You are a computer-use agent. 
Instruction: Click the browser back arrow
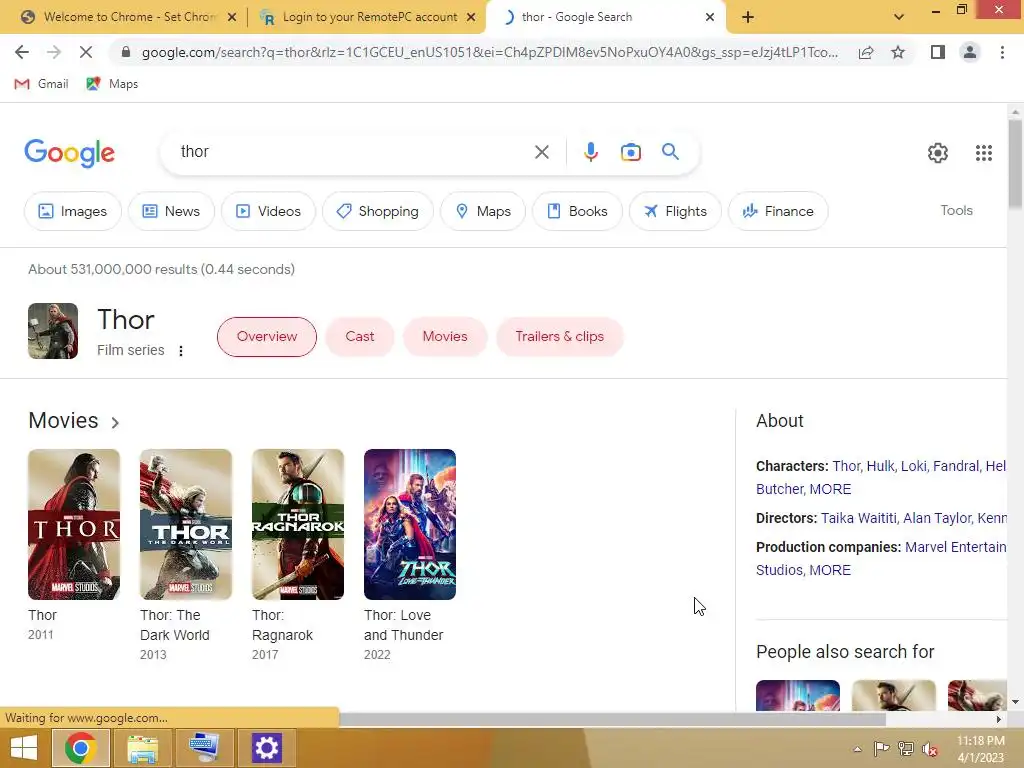pos(22,52)
